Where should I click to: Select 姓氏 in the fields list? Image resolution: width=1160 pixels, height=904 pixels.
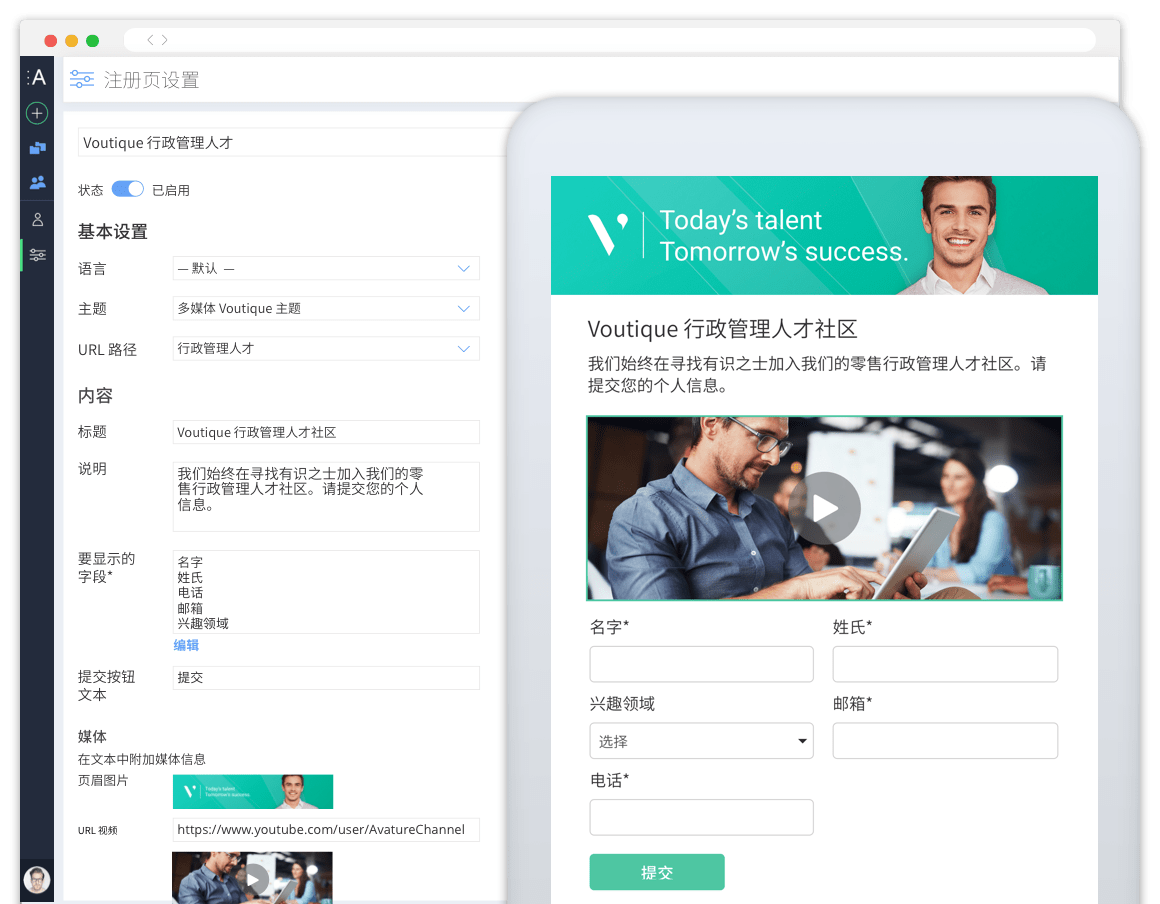(x=190, y=578)
